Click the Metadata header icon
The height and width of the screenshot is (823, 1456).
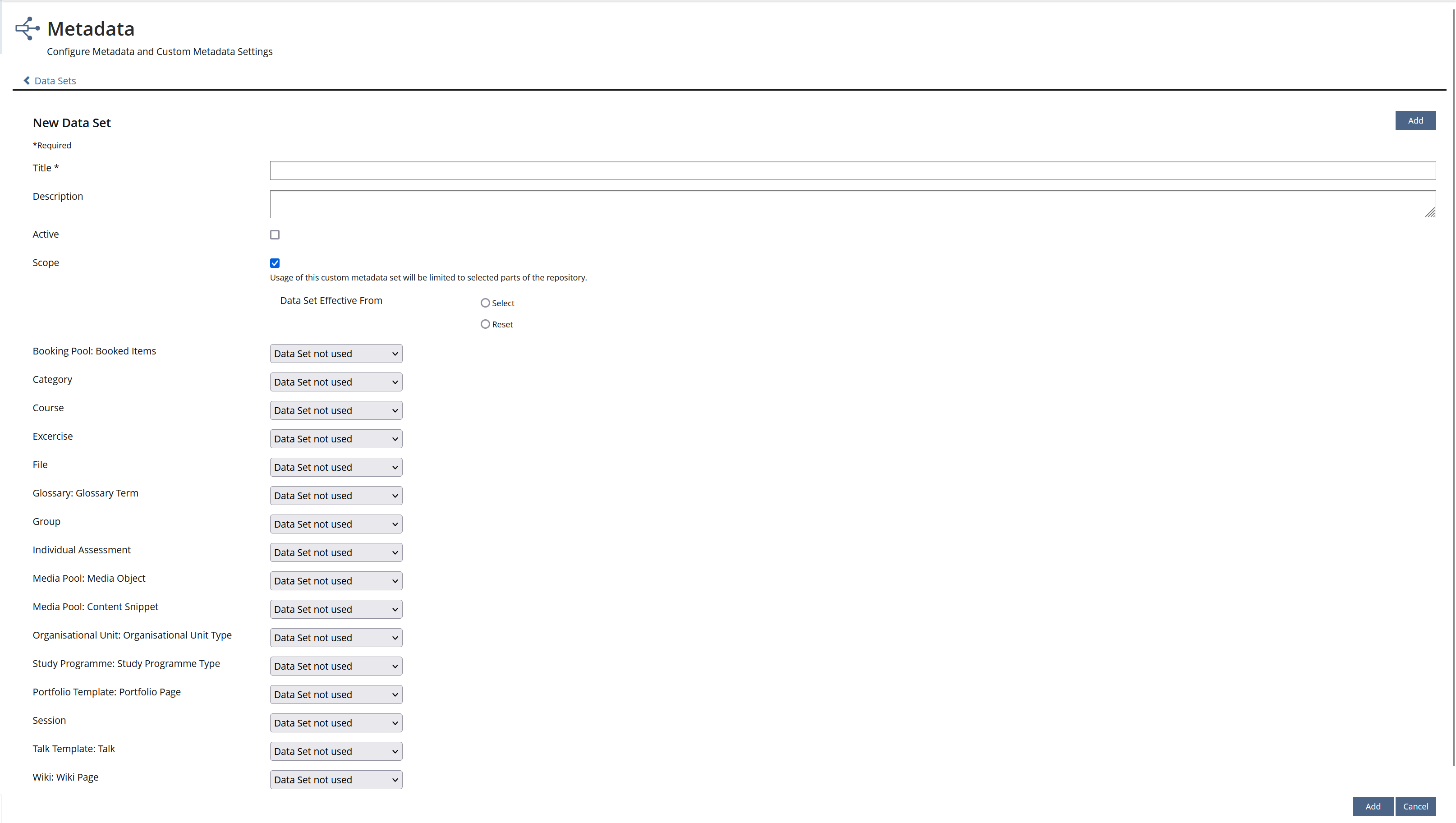click(27, 28)
